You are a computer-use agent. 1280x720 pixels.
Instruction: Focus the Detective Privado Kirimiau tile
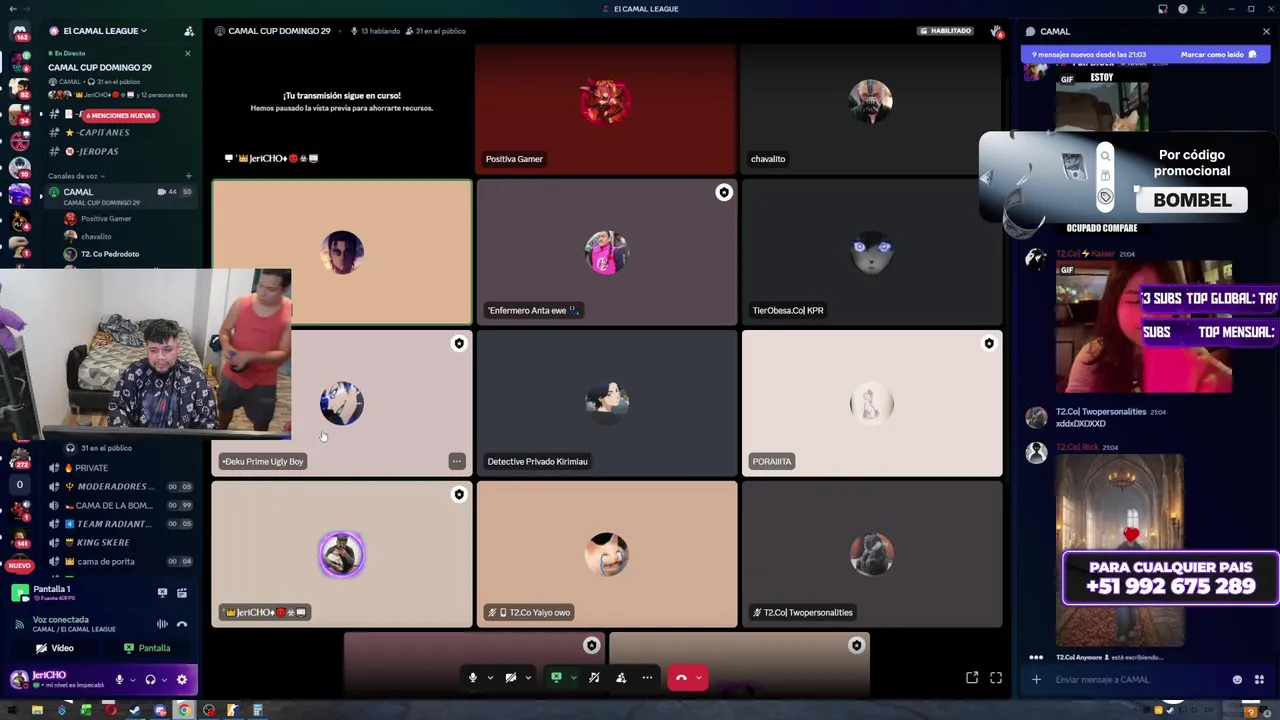[x=606, y=403]
